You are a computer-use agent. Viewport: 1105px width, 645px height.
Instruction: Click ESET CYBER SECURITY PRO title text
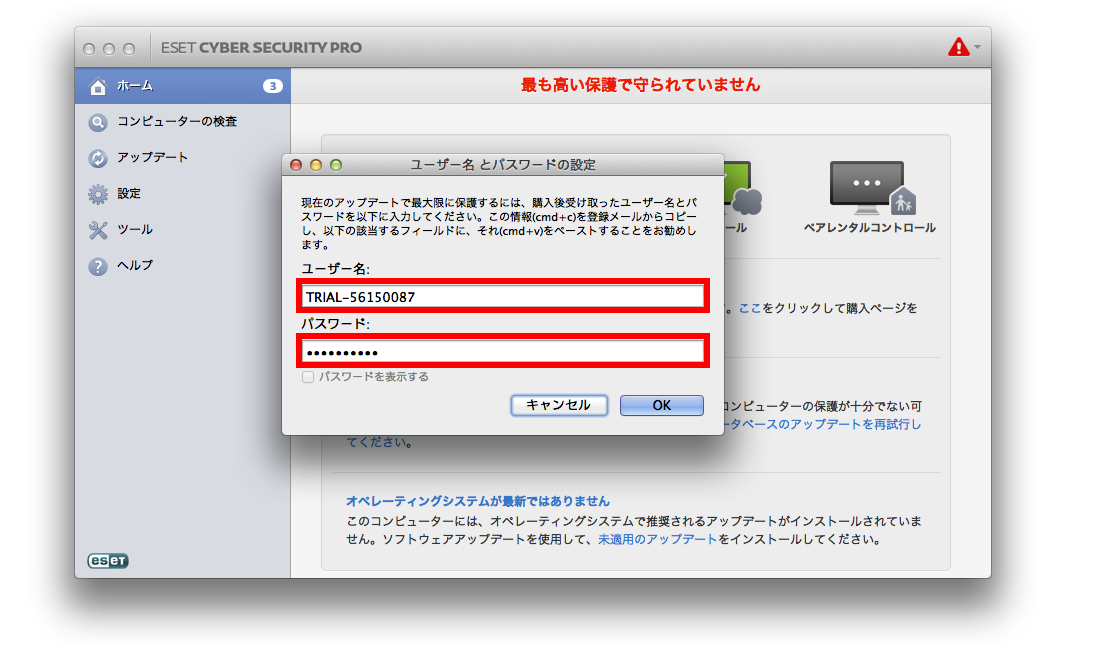pos(261,47)
